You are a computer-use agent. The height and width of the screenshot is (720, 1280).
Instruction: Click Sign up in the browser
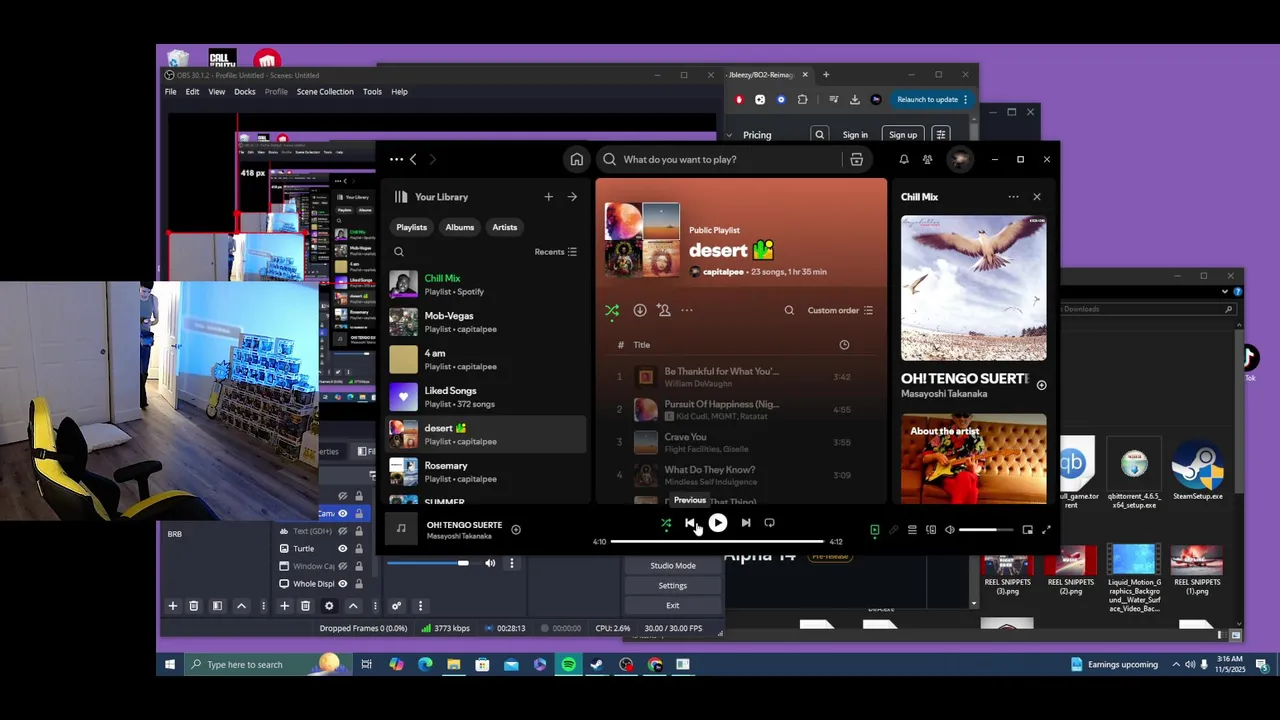903,135
